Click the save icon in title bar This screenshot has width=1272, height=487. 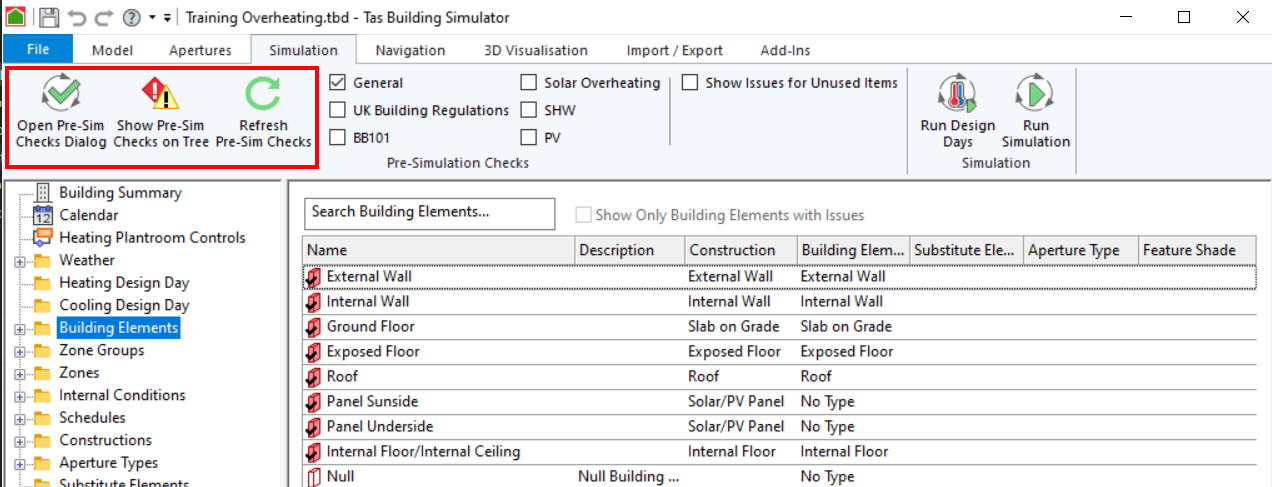pyautogui.click(x=49, y=18)
